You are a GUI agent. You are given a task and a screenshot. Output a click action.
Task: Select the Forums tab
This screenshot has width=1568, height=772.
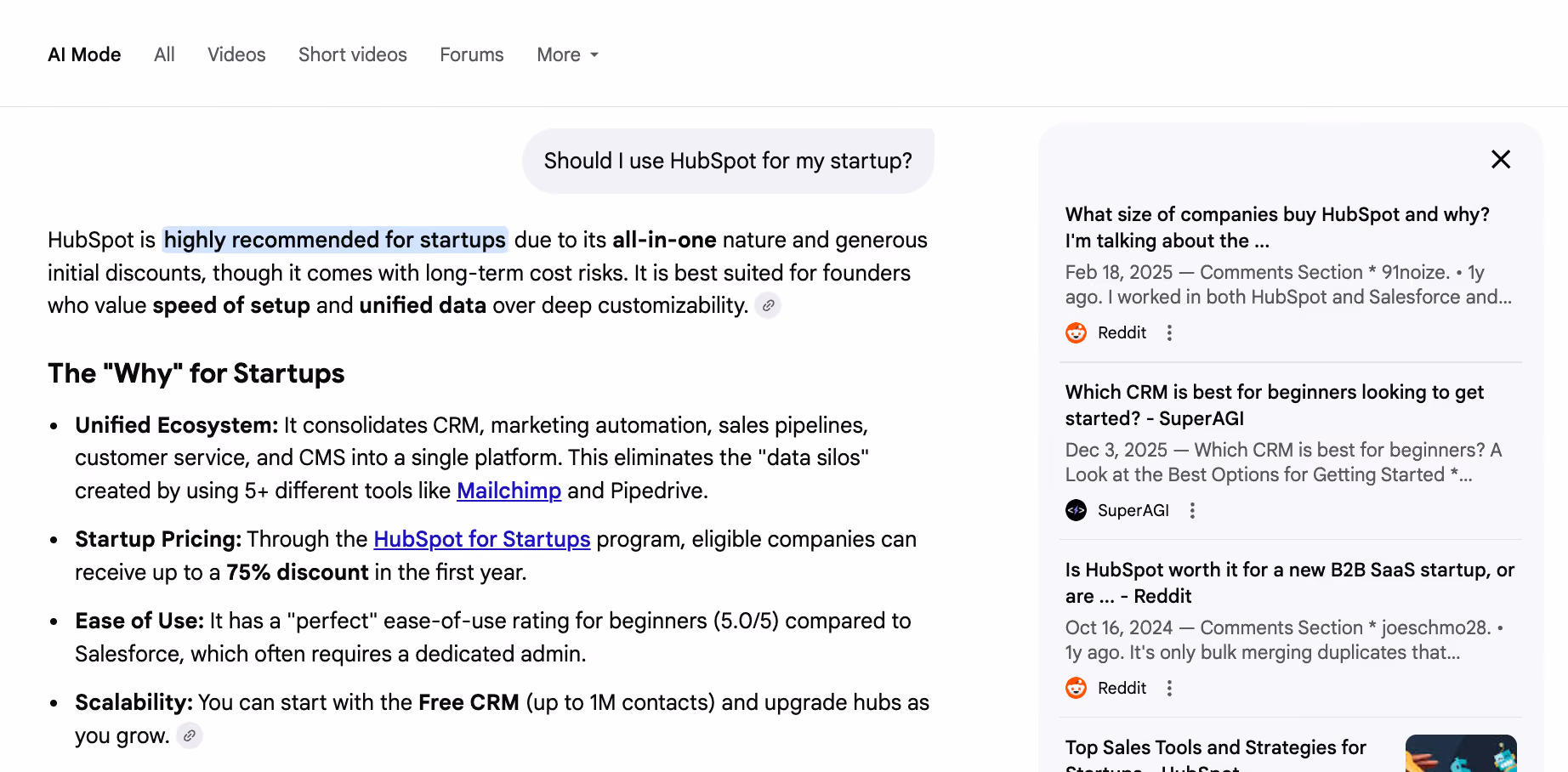click(472, 54)
